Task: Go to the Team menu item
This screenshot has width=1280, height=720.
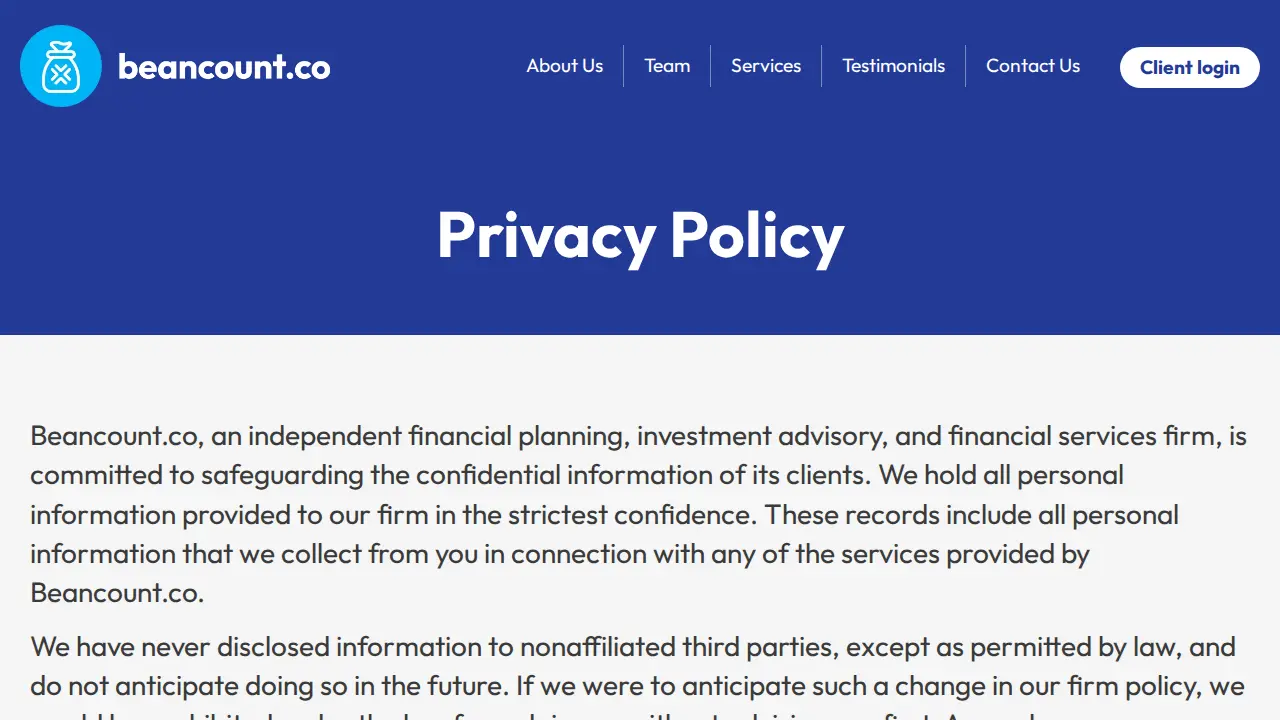Action: (x=667, y=66)
